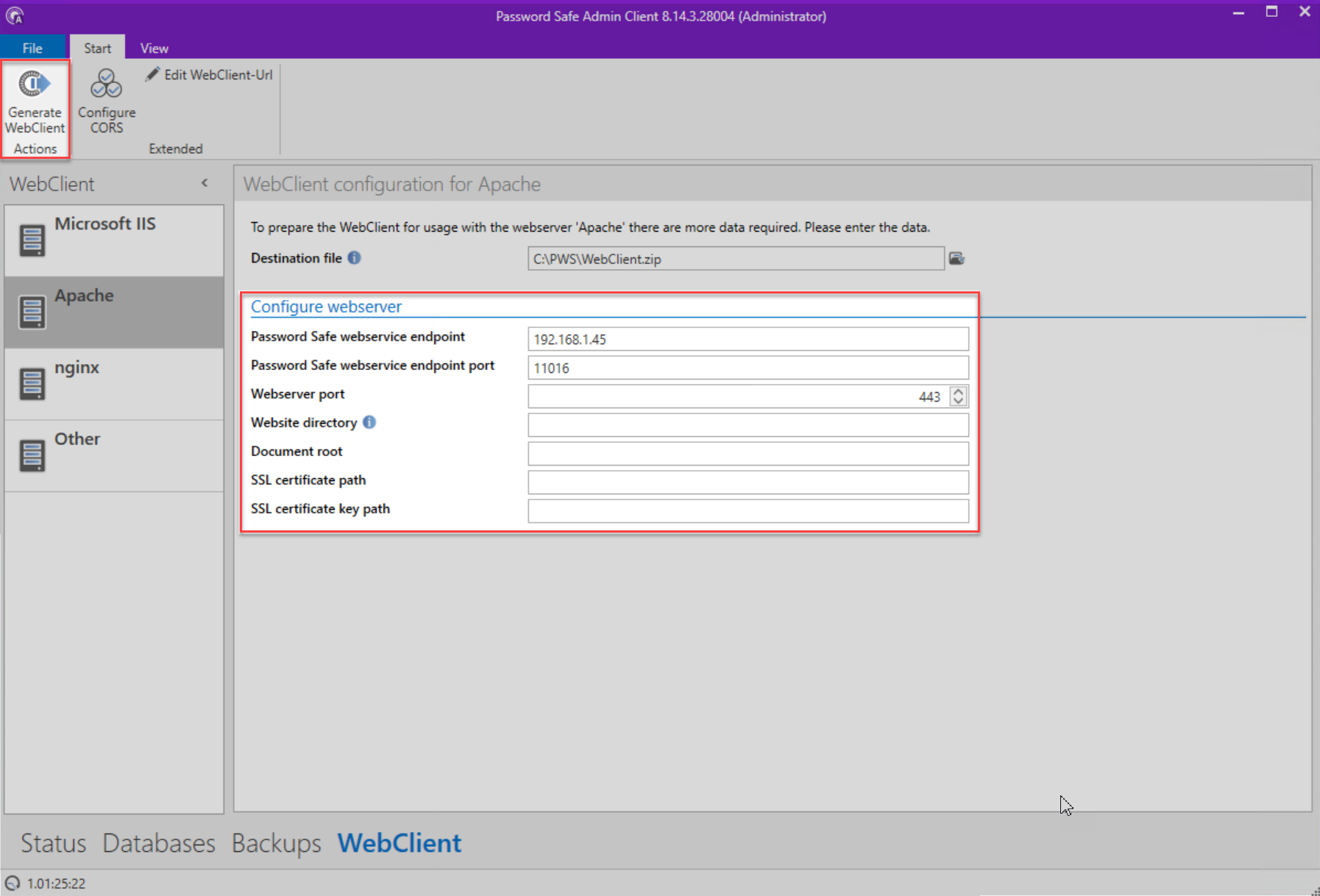
Task: Increase Webserver port with up arrow
Action: 958,391
